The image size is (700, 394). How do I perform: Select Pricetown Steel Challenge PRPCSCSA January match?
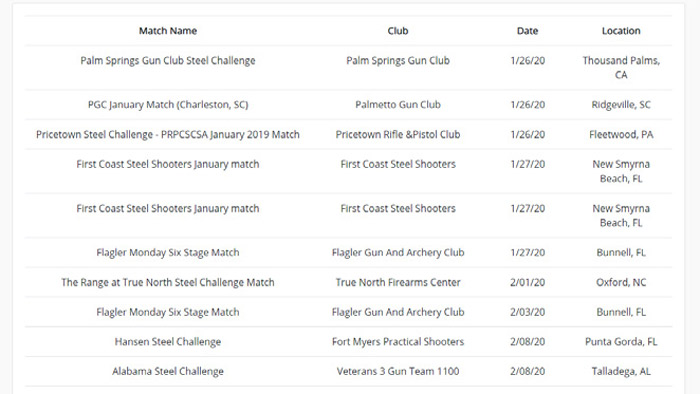(x=168, y=135)
